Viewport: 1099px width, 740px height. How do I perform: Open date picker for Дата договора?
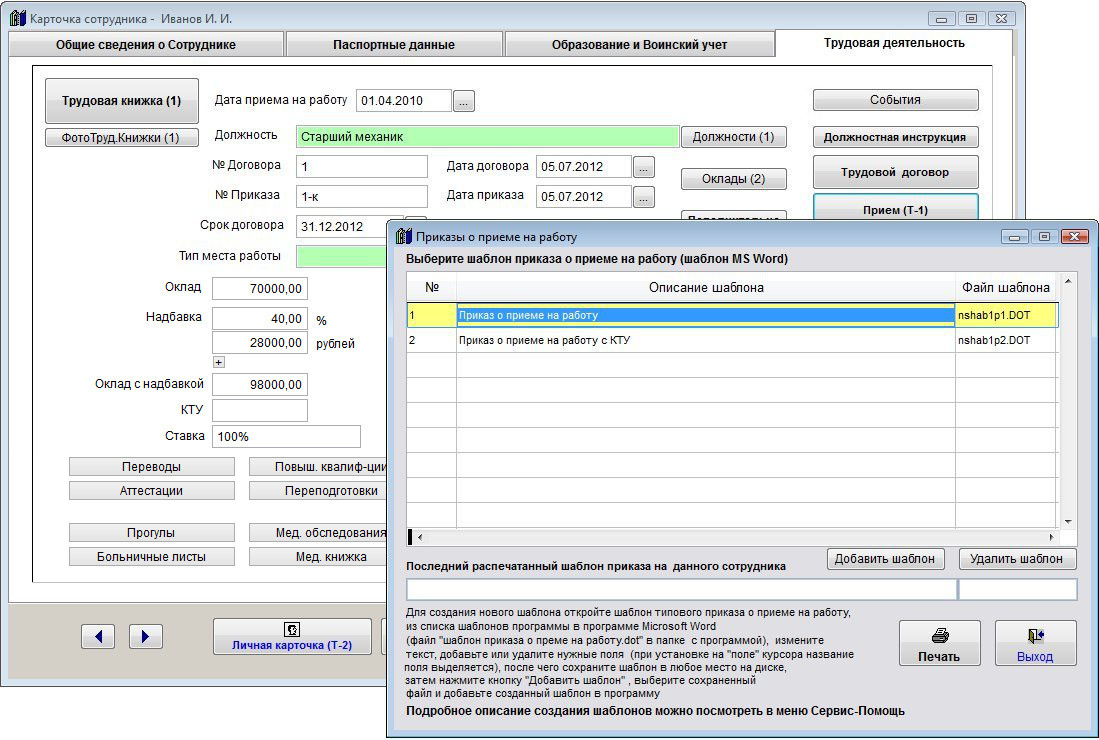click(644, 166)
